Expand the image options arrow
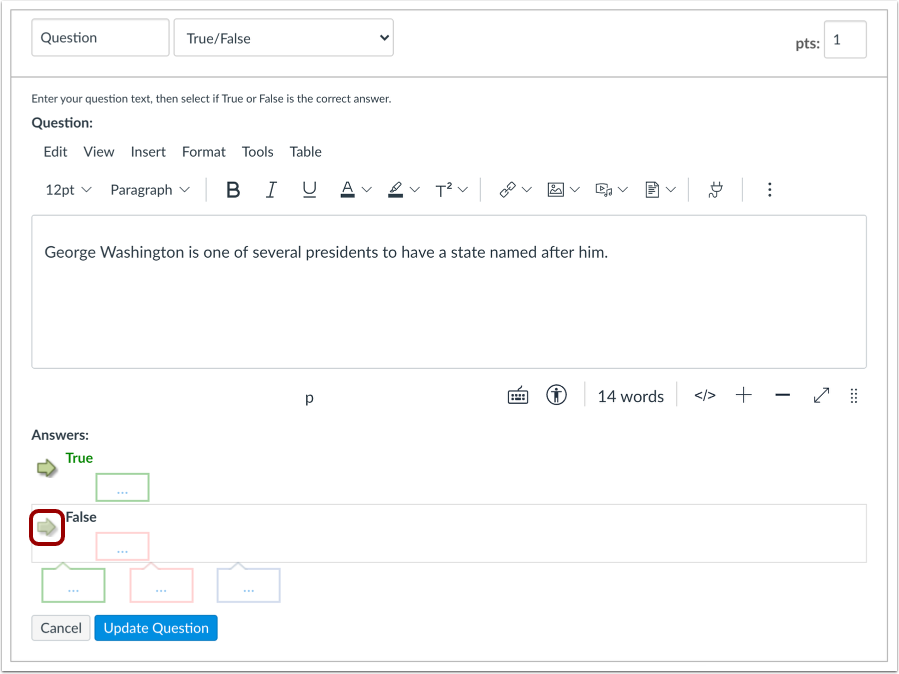This screenshot has height=674, width=899. pos(575,190)
